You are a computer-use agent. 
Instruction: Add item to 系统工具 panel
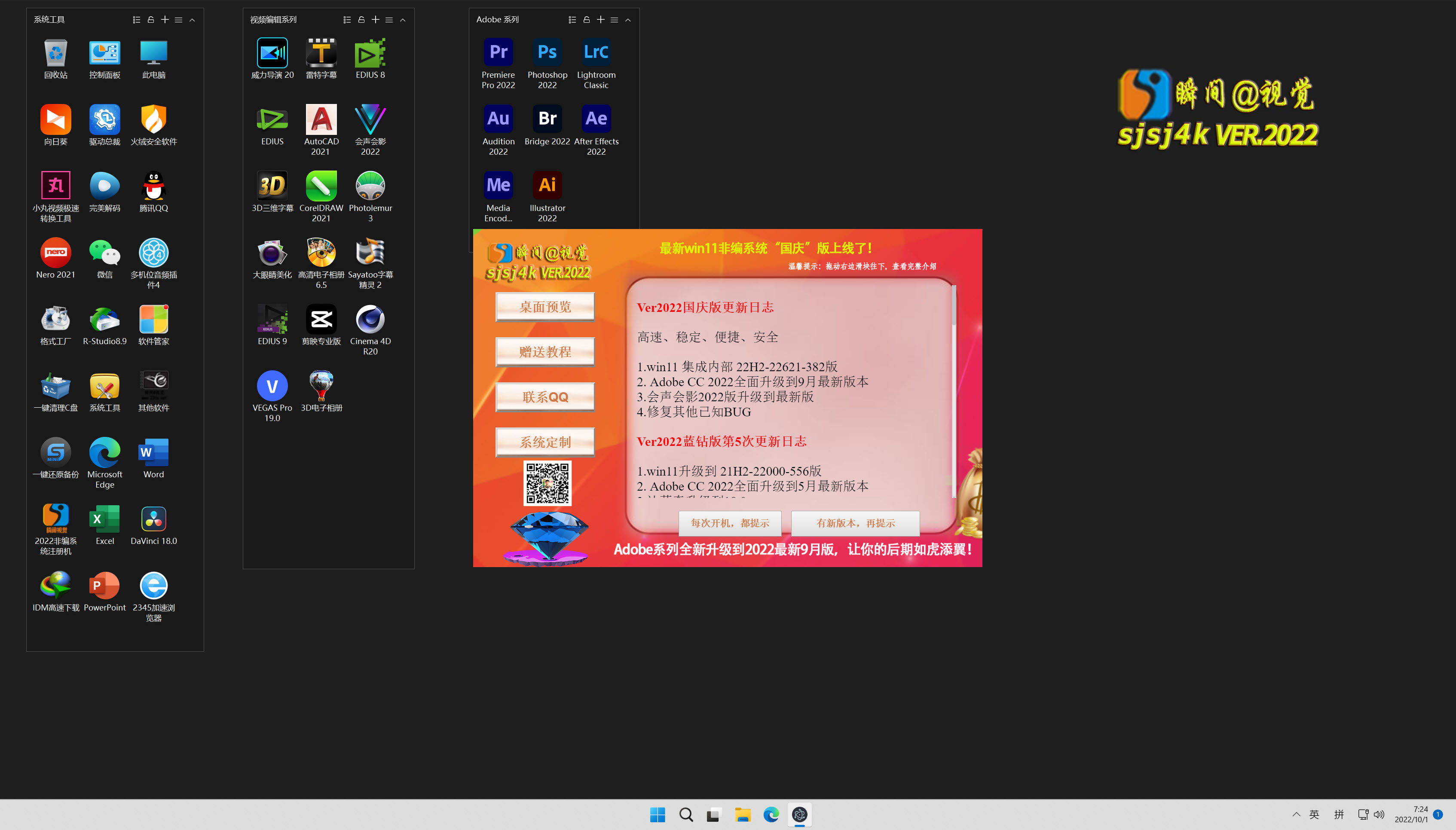(165, 19)
